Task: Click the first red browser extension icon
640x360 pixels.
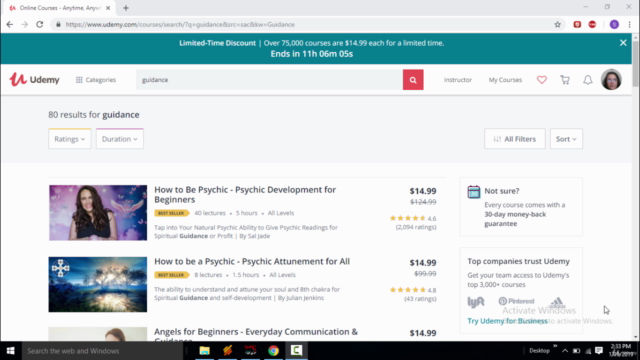Action: [x=577, y=24]
